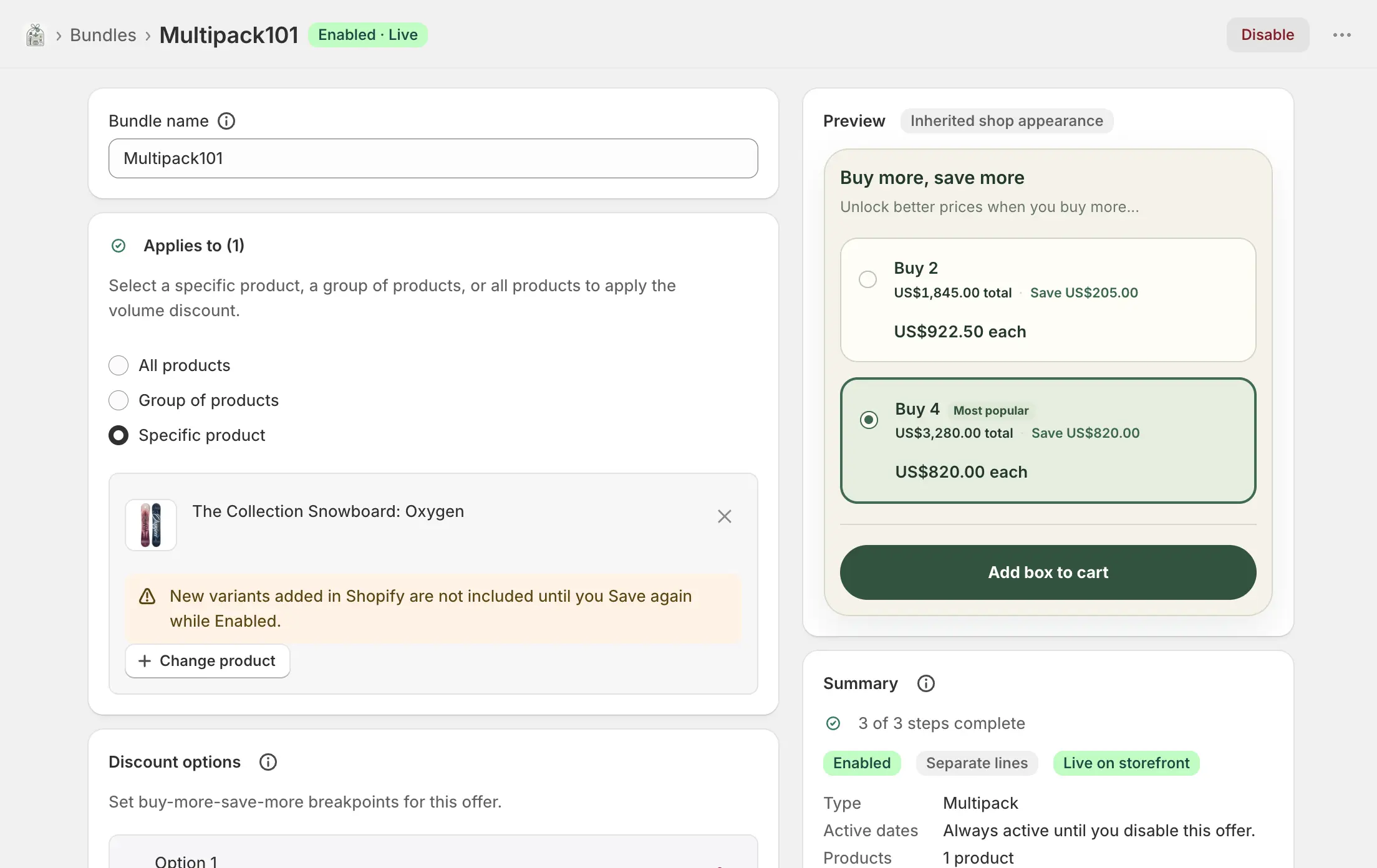This screenshot has width=1377, height=868.
Task: Click the Enabled summary badge
Action: [862, 763]
